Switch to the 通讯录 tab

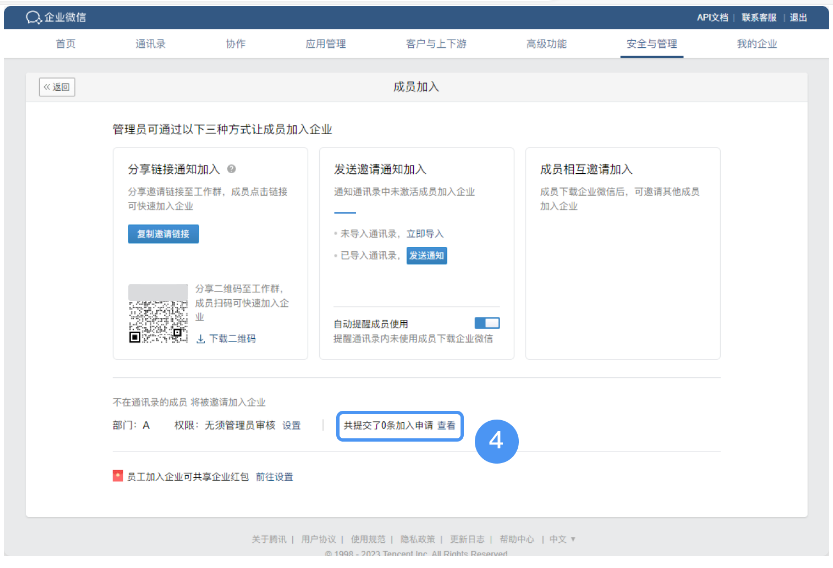click(x=150, y=44)
